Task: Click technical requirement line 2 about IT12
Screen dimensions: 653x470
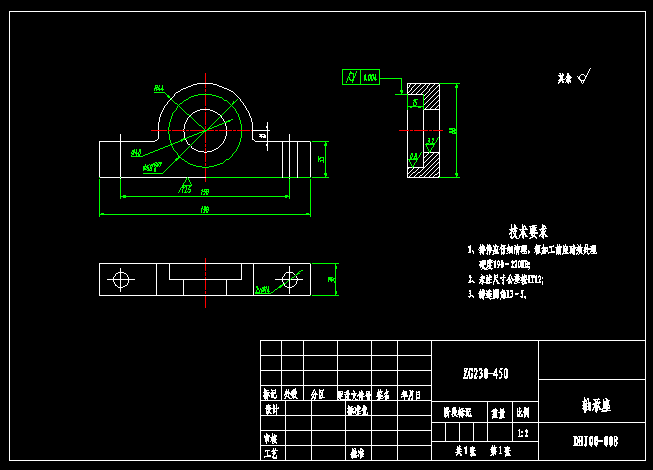Action: coord(506,279)
